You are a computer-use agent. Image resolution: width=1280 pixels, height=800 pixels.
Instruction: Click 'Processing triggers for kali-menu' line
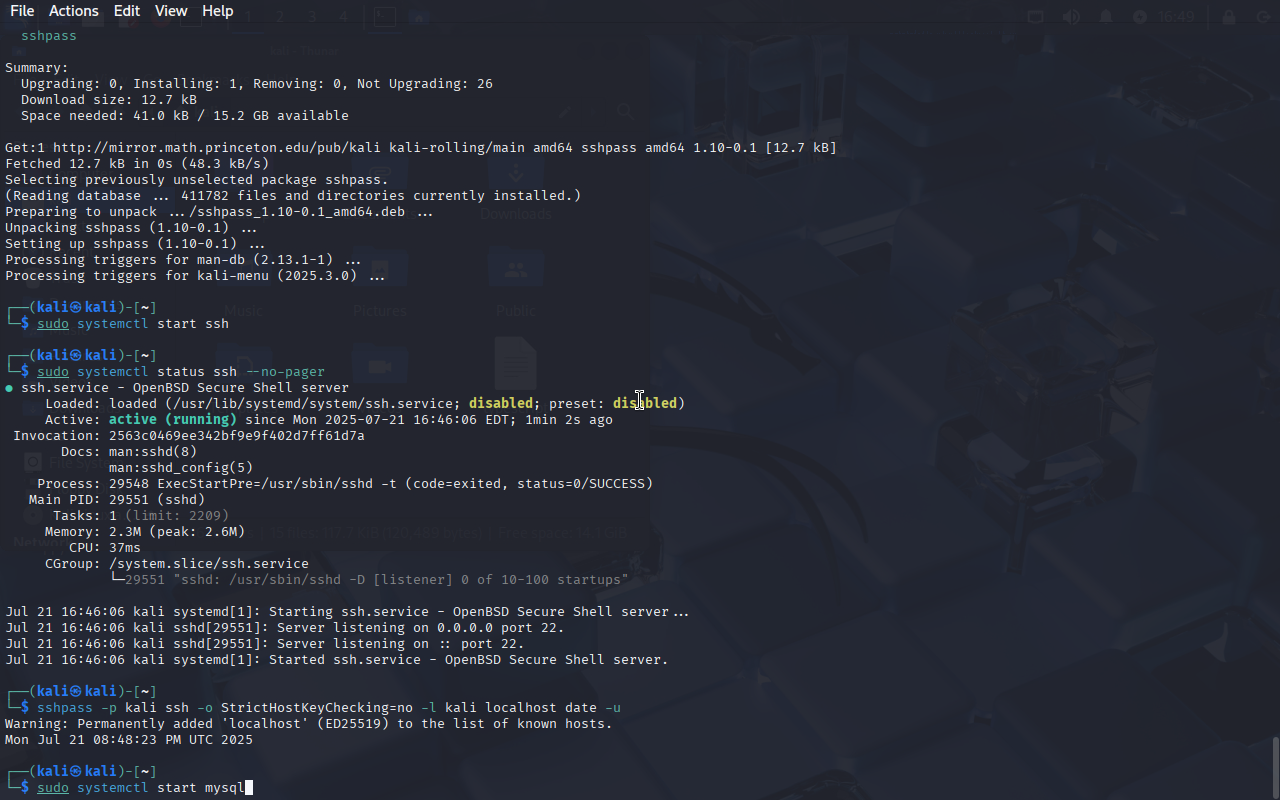[x=195, y=276]
